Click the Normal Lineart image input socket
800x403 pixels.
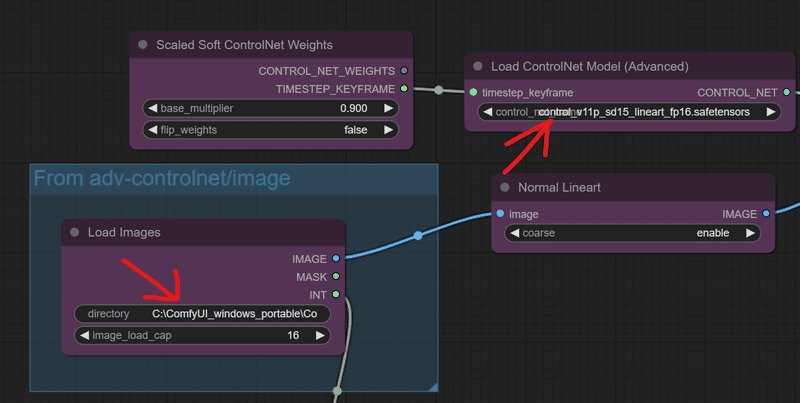click(500, 214)
